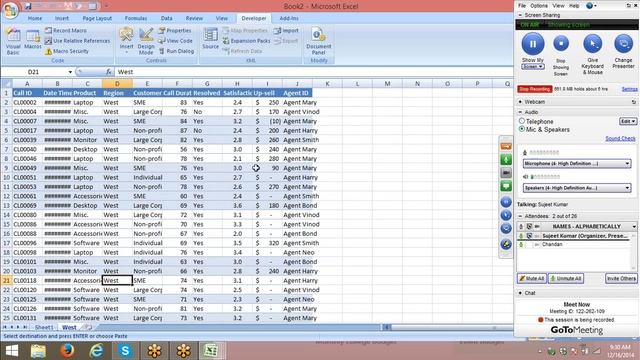Open Internet Explorer from the taskbar

point(96,351)
